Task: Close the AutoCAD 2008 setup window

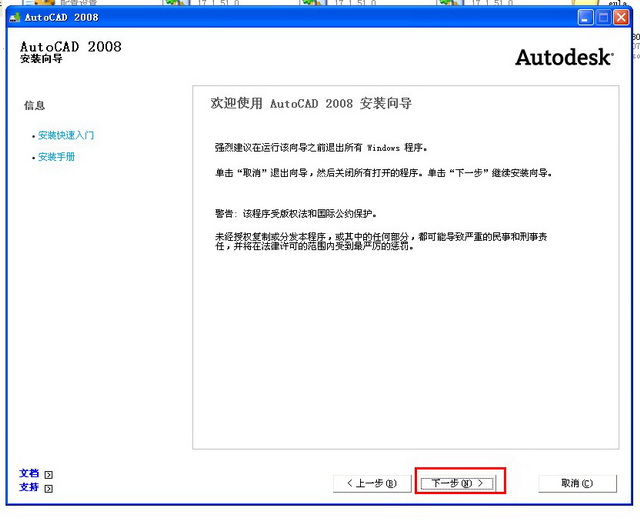Action: (623, 18)
